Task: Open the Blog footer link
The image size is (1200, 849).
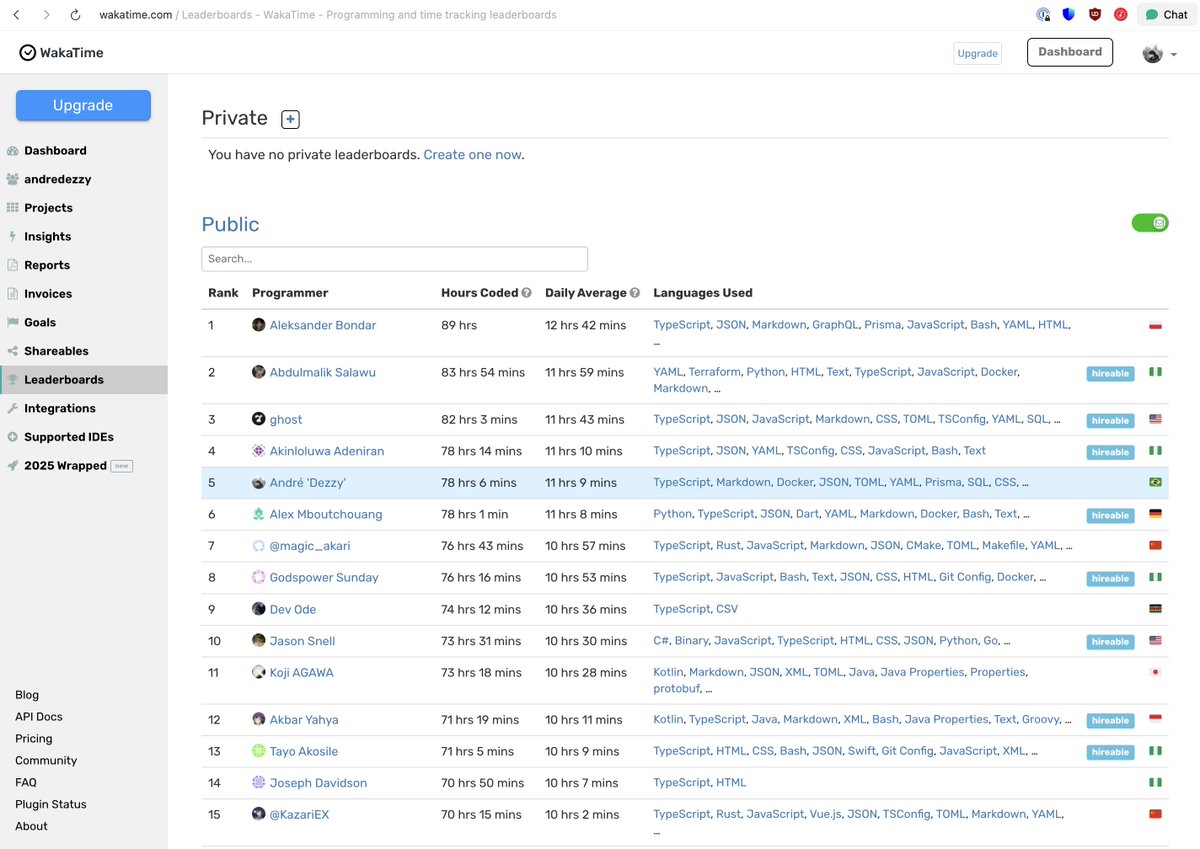Action: point(27,695)
